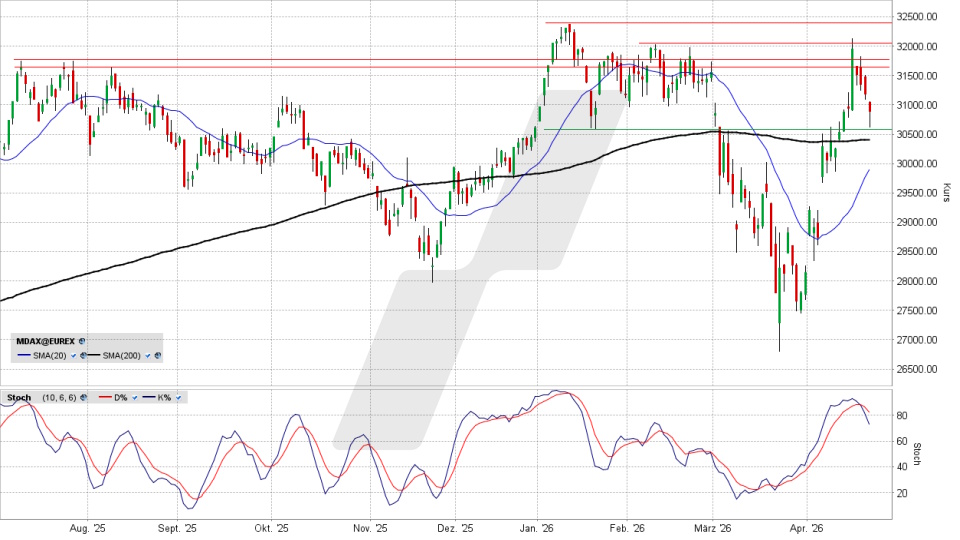Click the März '26 date label
The height and width of the screenshot is (540, 960).
(713, 528)
